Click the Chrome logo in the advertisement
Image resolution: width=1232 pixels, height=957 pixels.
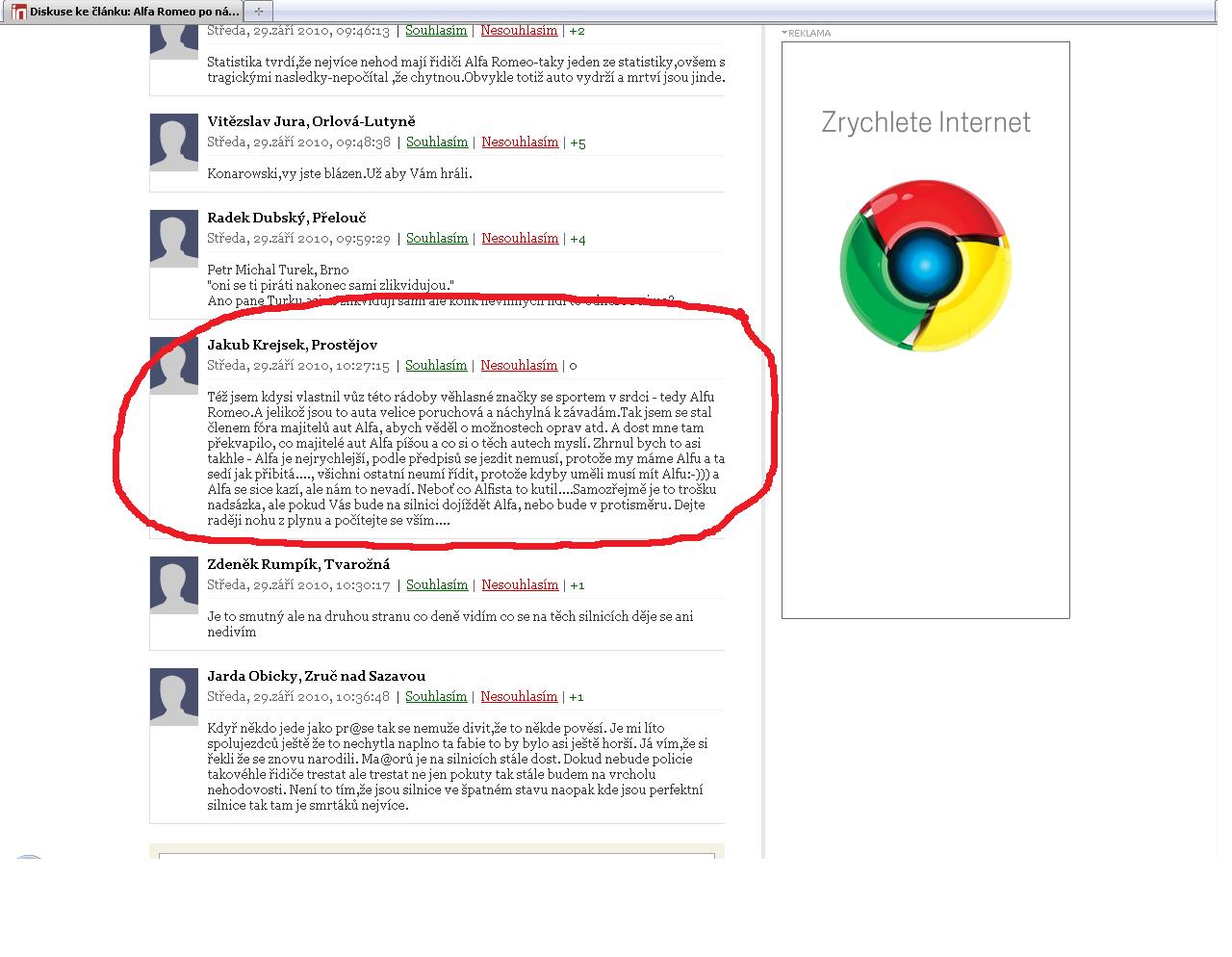[925, 266]
